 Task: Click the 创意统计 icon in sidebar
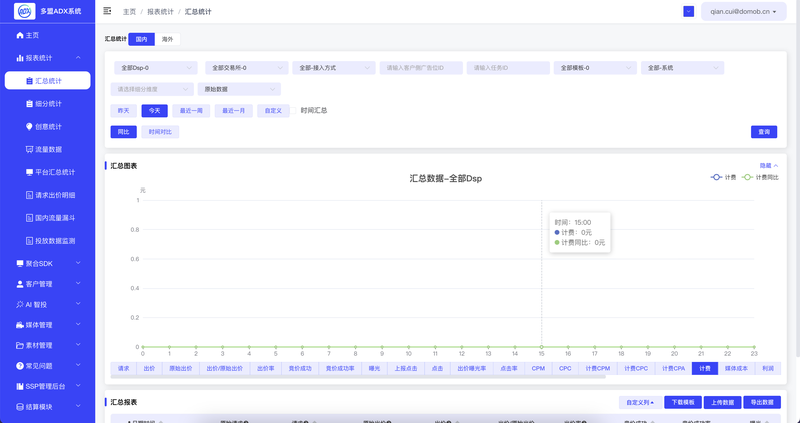click(29, 126)
